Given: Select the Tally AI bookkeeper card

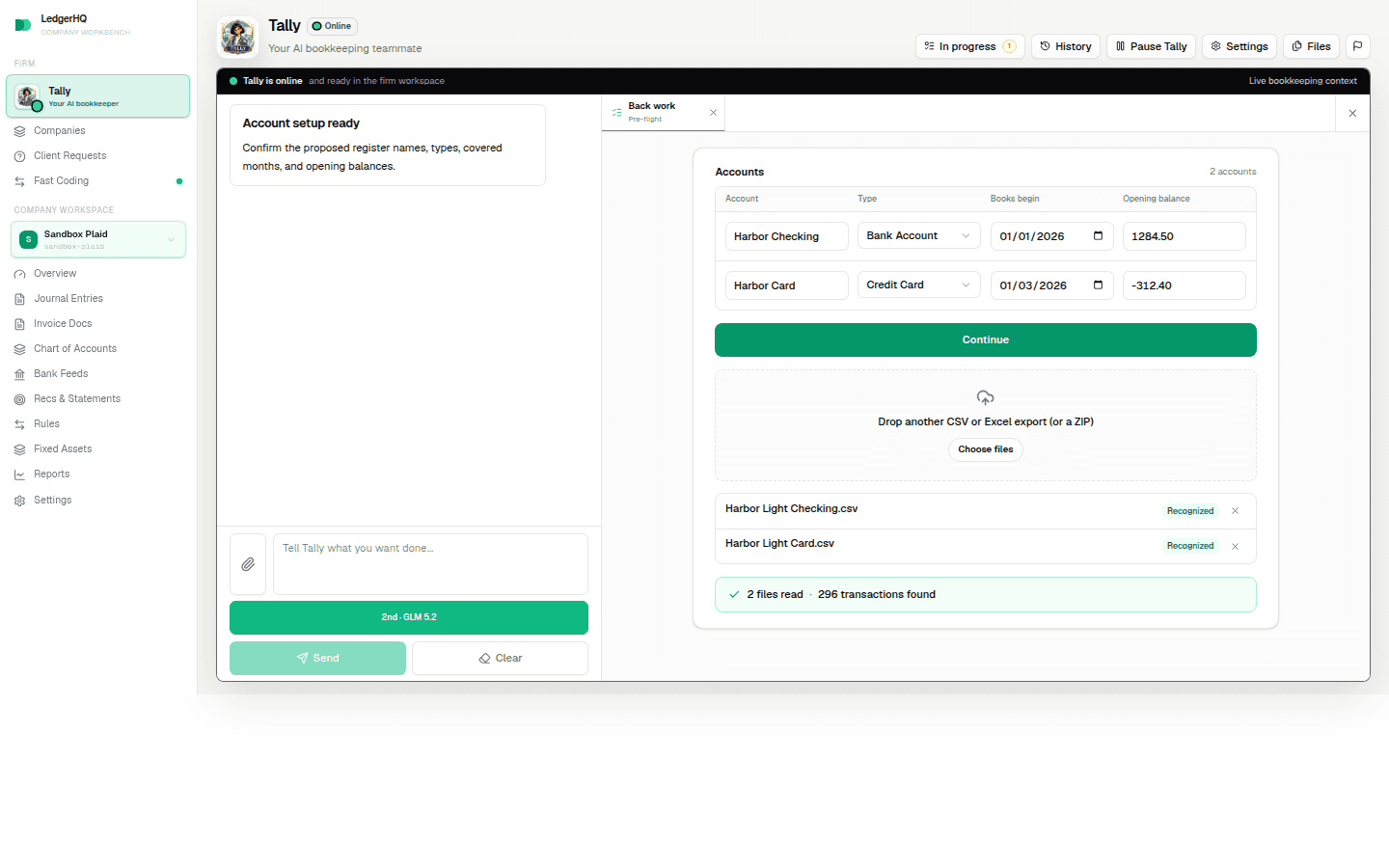Looking at the screenshot, I should (x=98, y=96).
